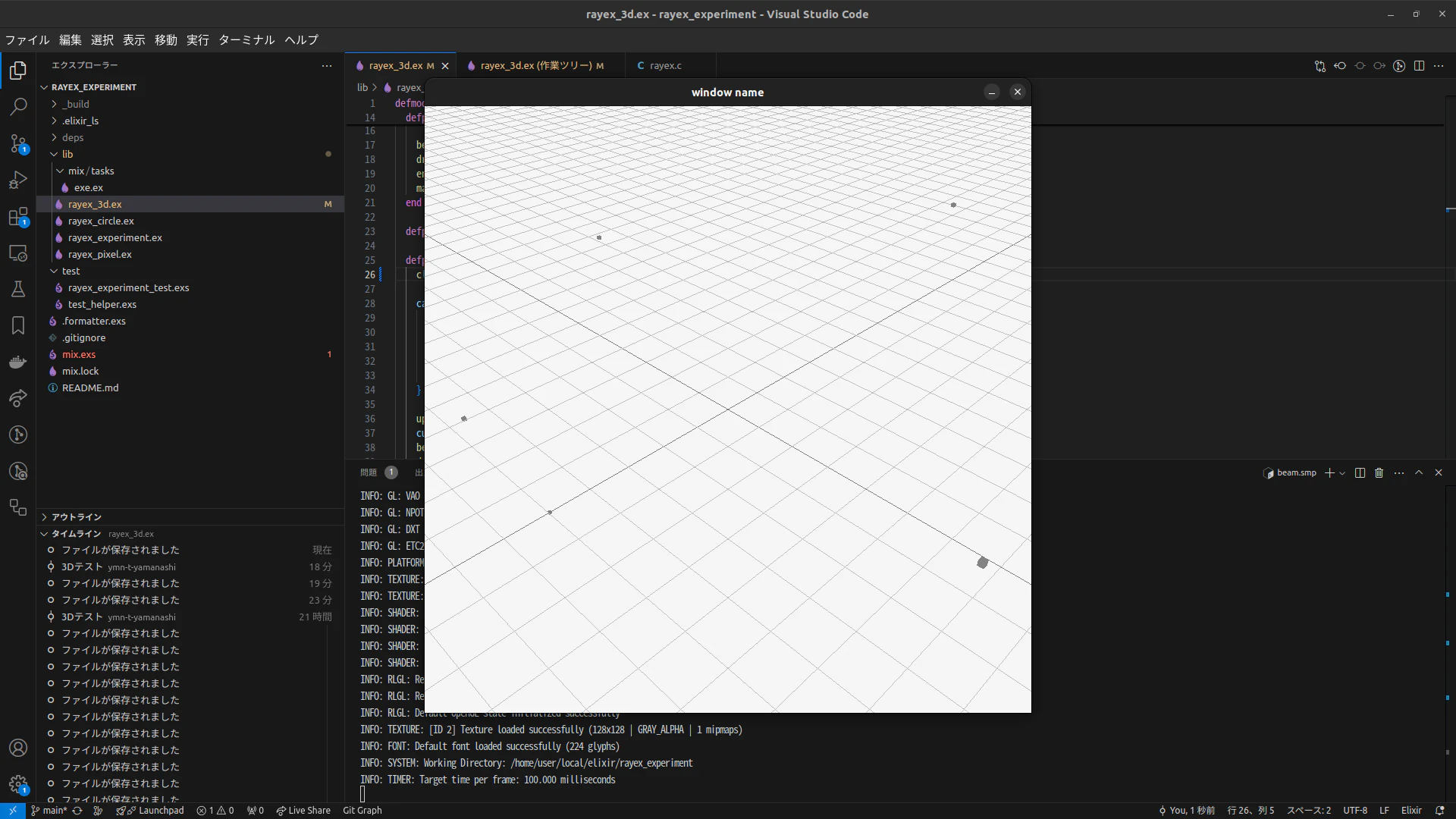Kill terminal with the trash icon
Viewport: 1456px width, 819px height.
coord(1379,472)
